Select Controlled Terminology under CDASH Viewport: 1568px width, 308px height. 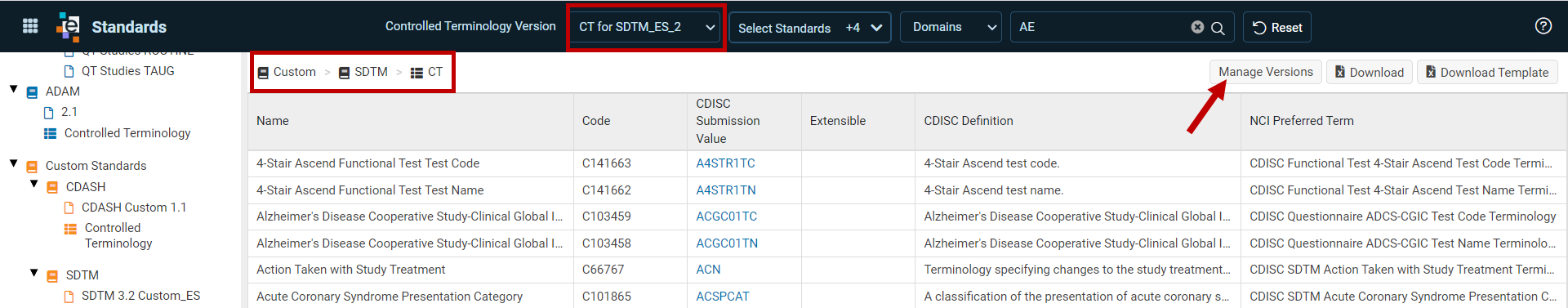click(x=118, y=235)
